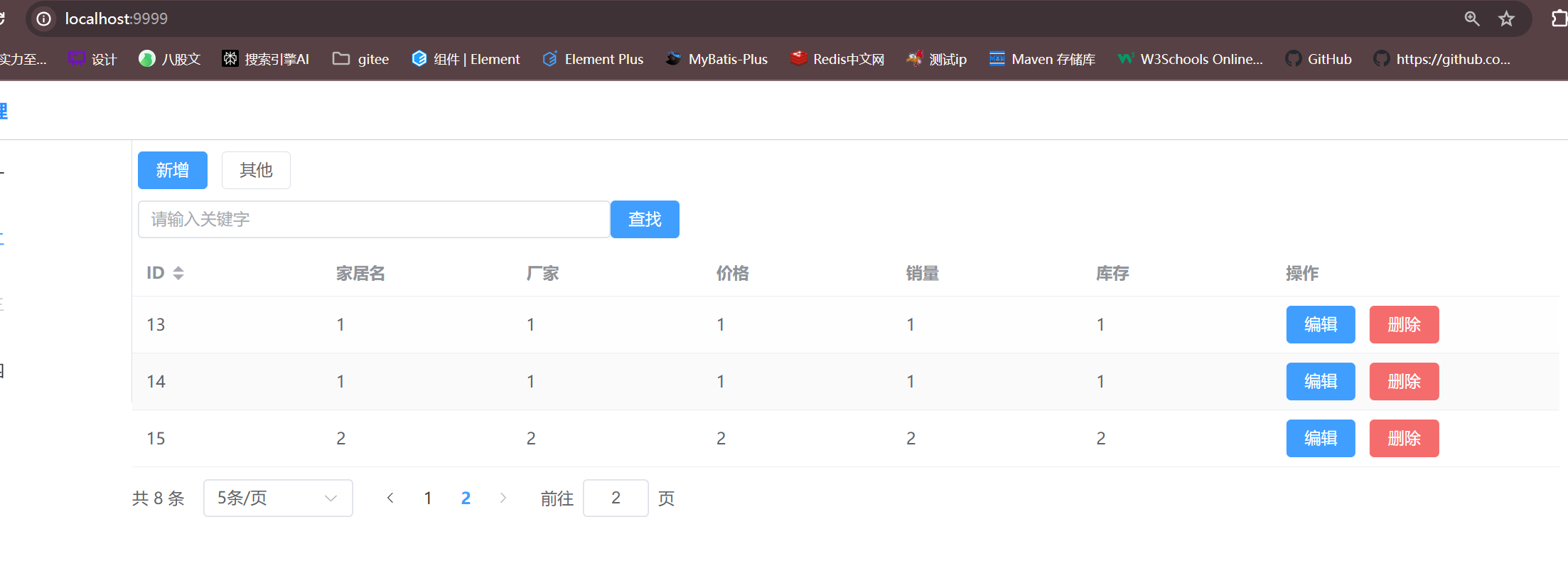The height and width of the screenshot is (571, 1568).
Task: Open the W3Schools Online bookmark
Action: 1190,59
